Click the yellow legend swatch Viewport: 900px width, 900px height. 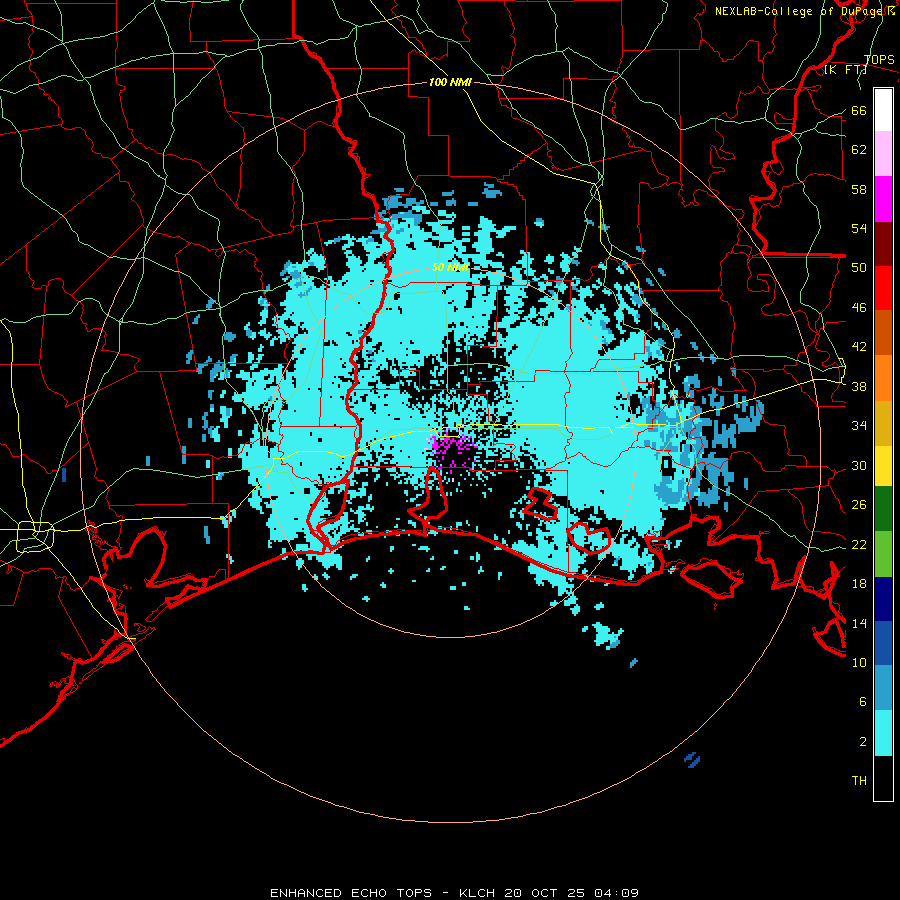click(x=883, y=466)
